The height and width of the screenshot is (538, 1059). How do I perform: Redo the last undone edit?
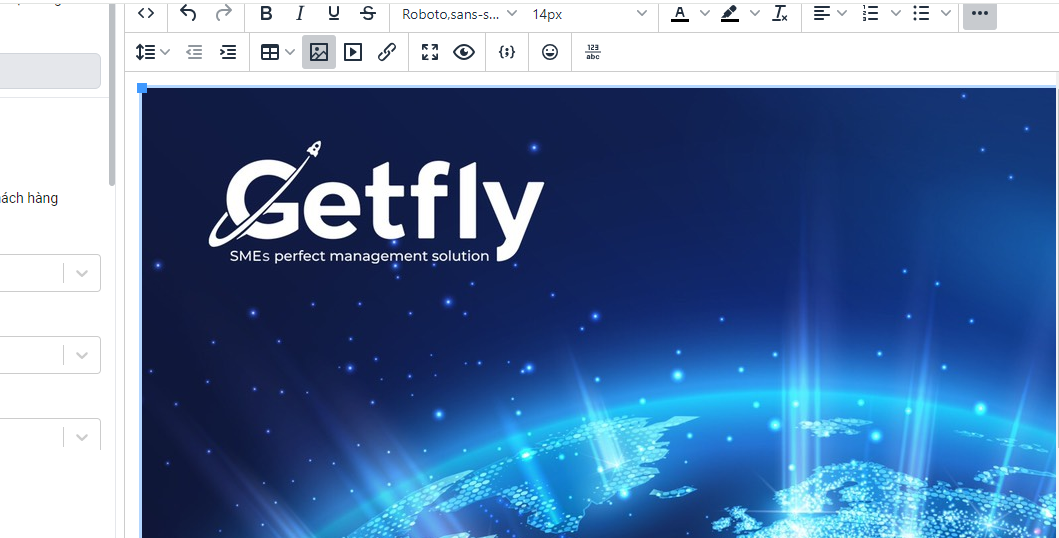[x=224, y=14]
